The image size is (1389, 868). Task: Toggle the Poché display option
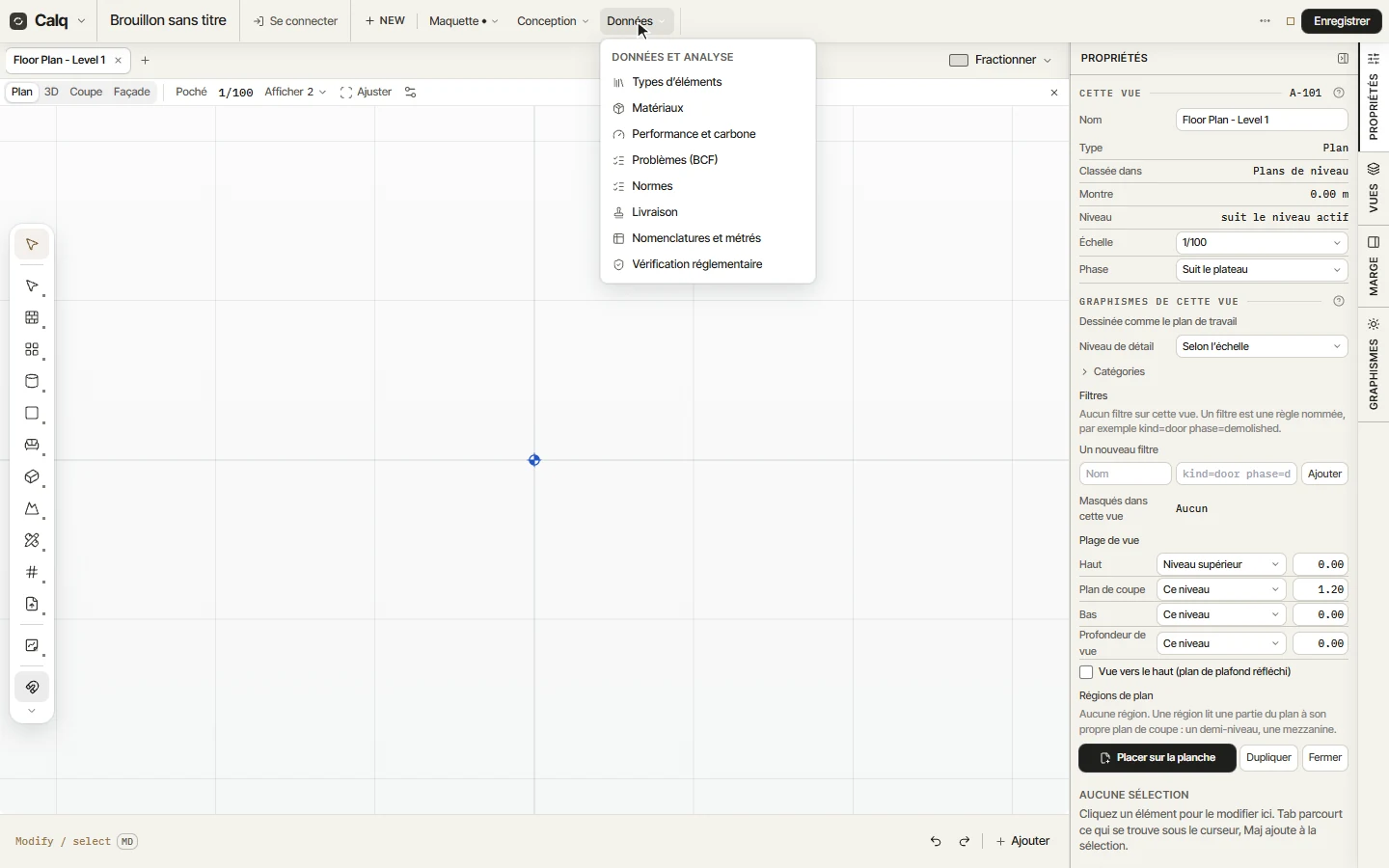click(x=191, y=93)
